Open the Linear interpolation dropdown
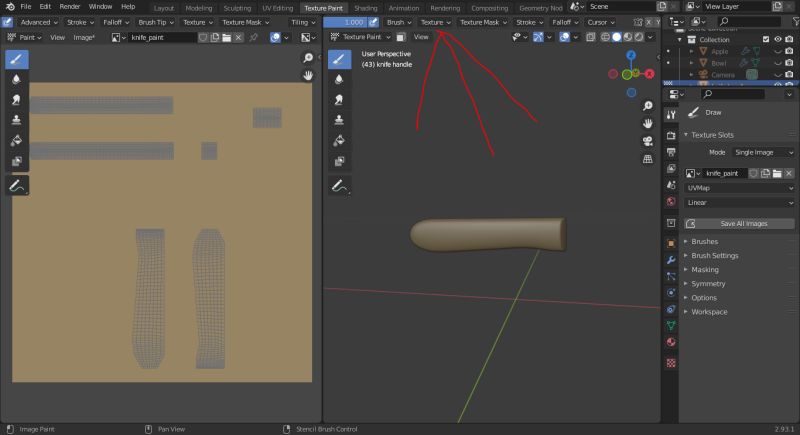The height and width of the screenshot is (435, 800). tap(739, 203)
